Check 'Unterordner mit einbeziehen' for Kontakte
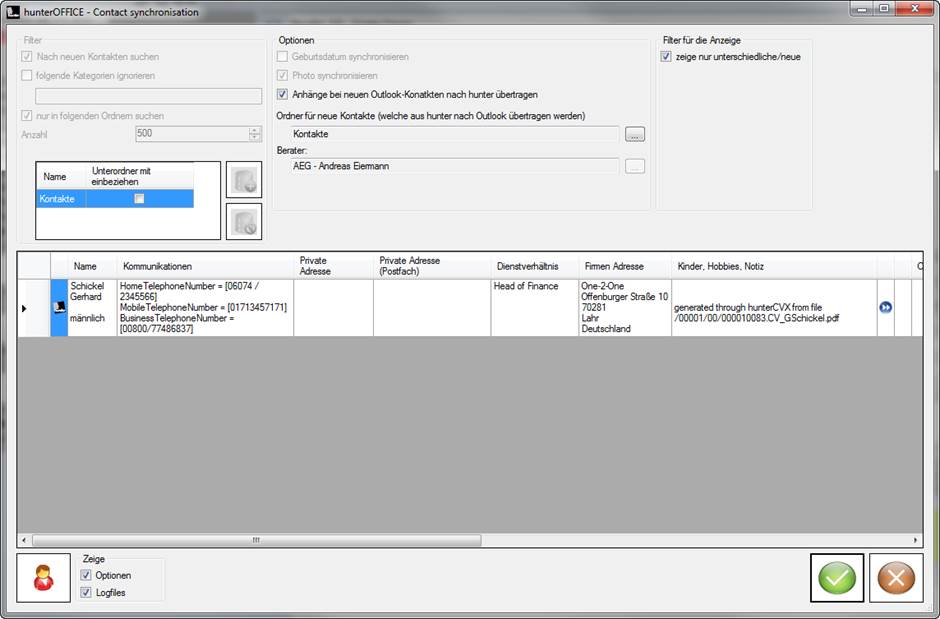 139,199
